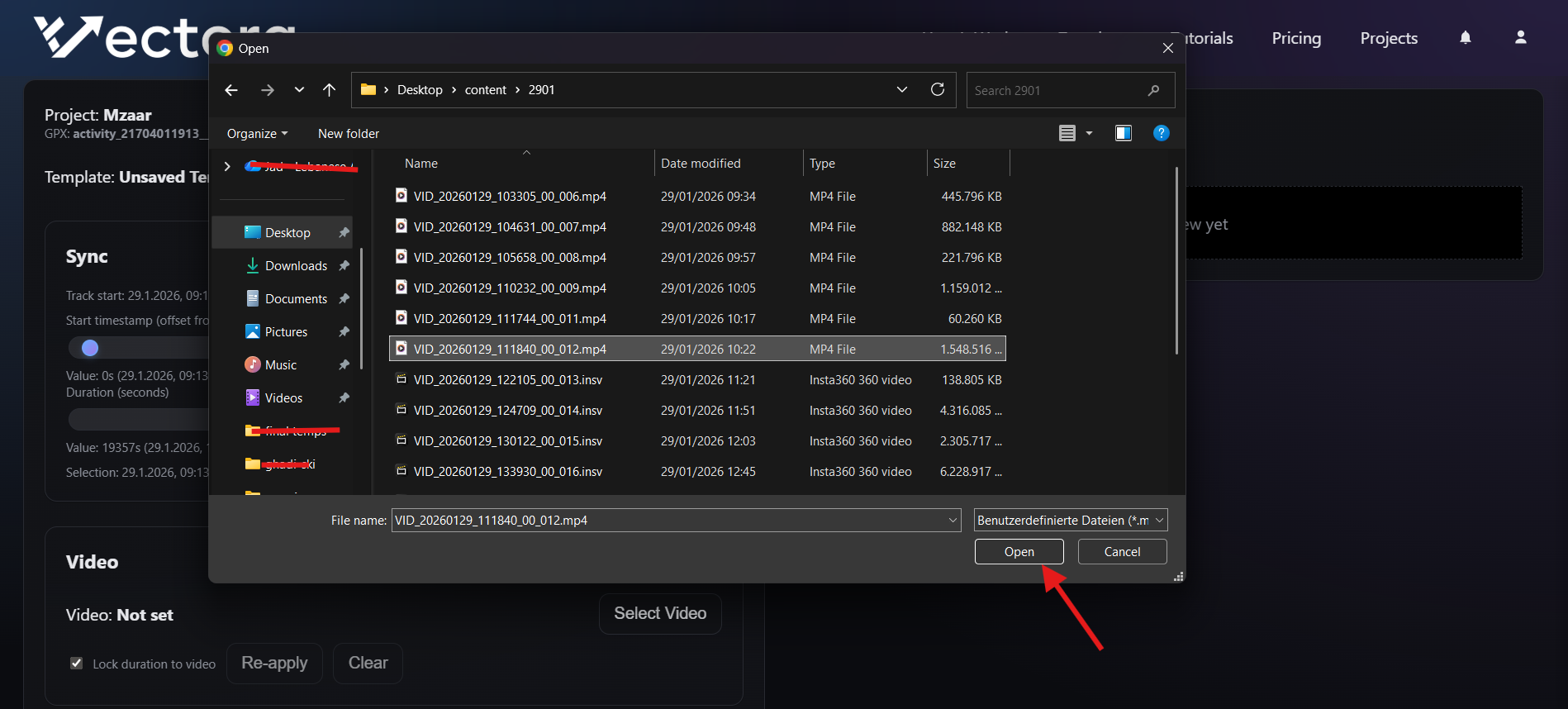Expand the top navigation tree node
Image resolution: width=1568 pixels, height=709 pixels.
[x=227, y=166]
